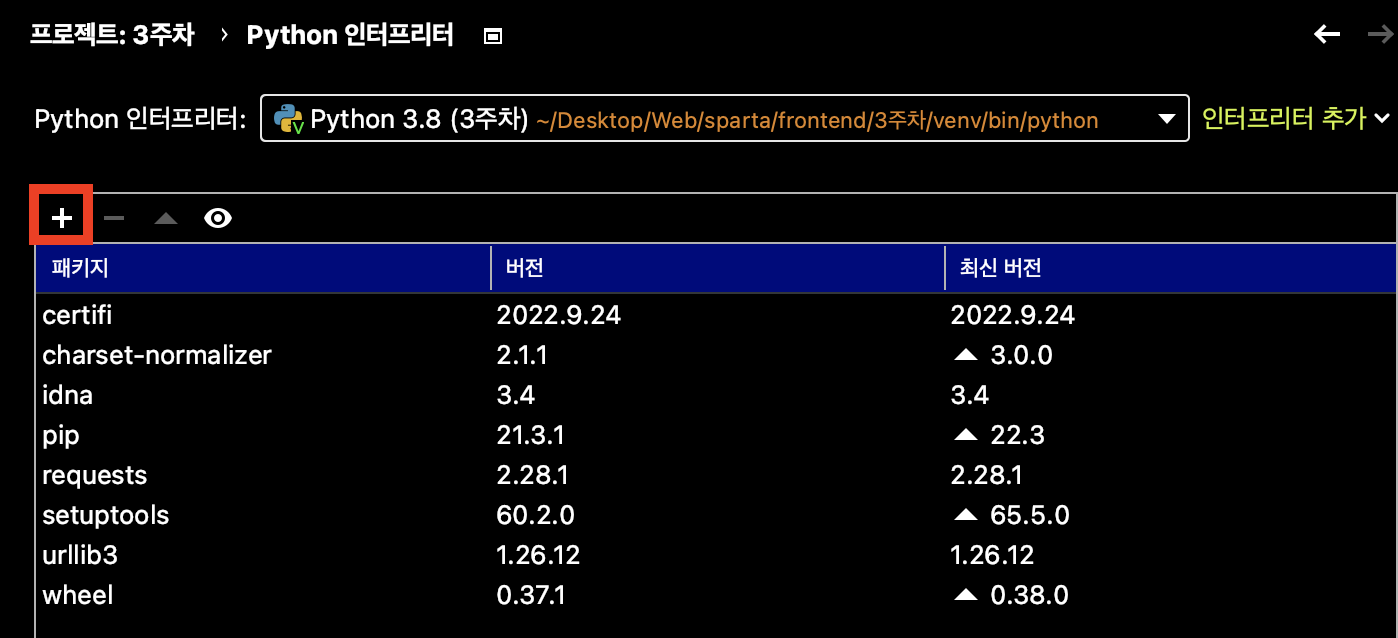Click the back arrow in the header
Image resolution: width=1398 pixels, height=638 pixels.
(1326, 35)
